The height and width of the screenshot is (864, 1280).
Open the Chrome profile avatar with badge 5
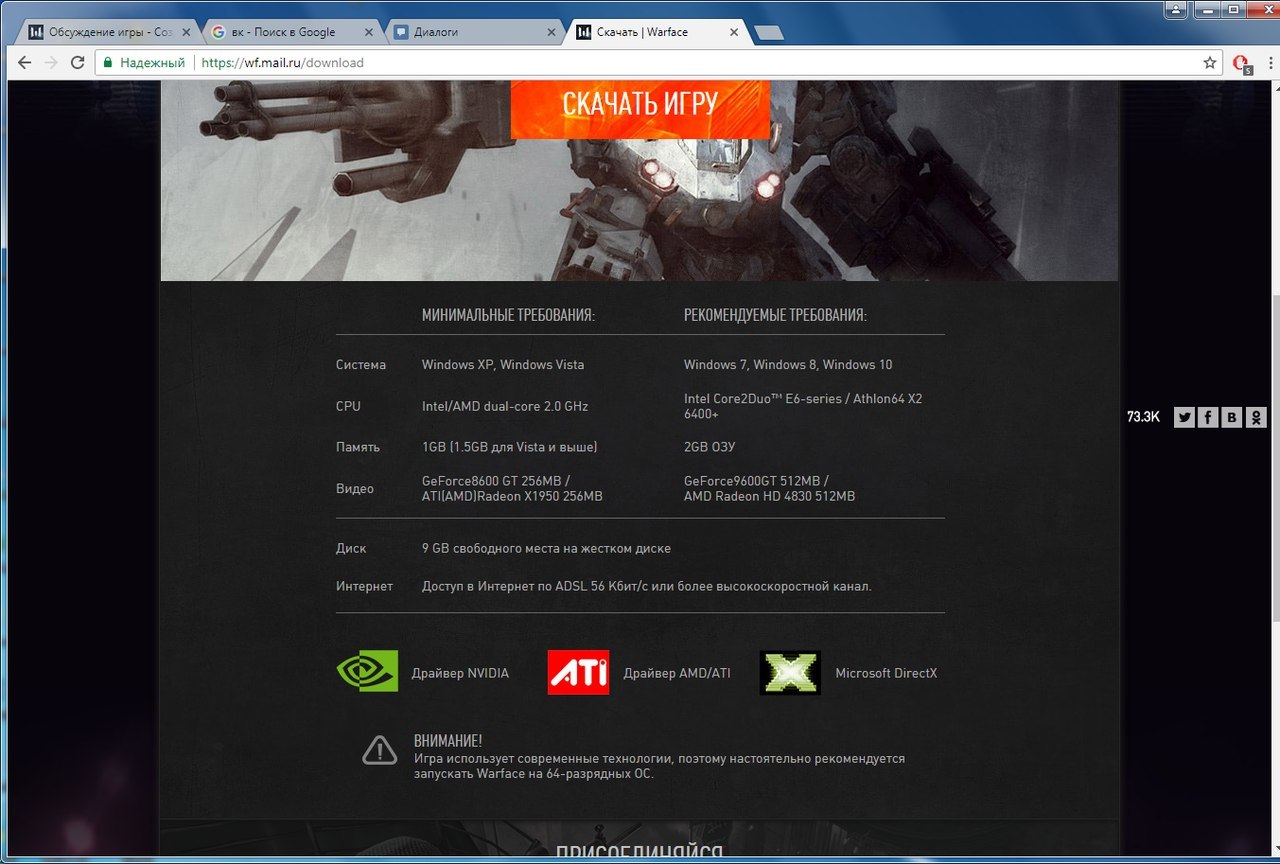[x=1243, y=62]
